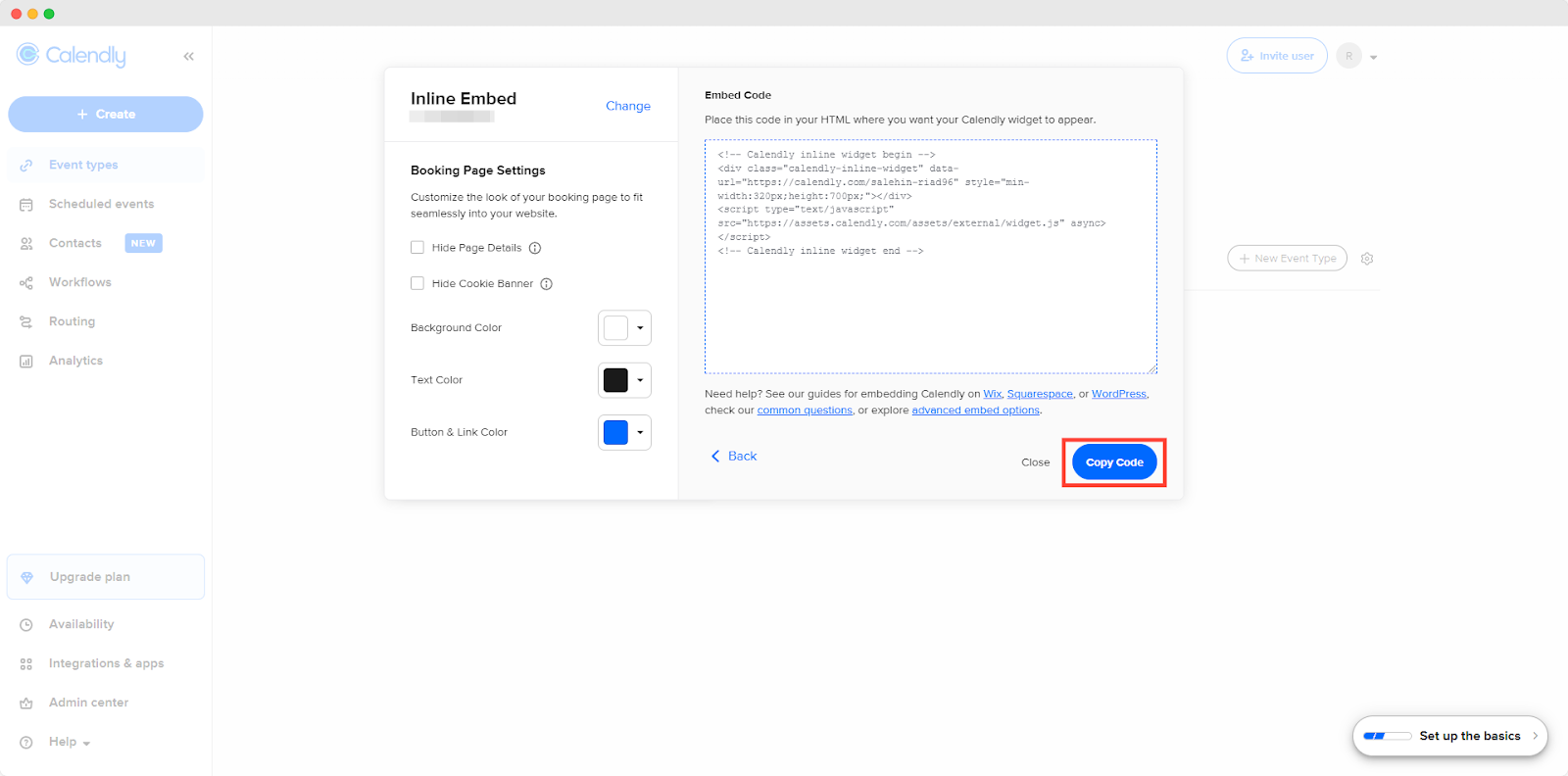Click the Change embed type link
Viewport: 1568px width, 776px height.
tap(628, 106)
